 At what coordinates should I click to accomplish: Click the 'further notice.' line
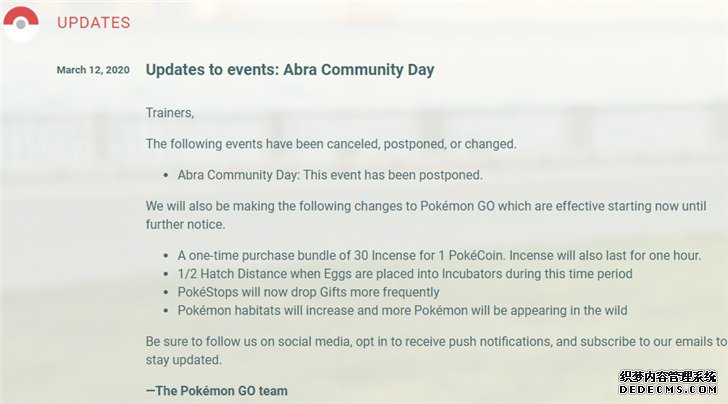[185, 225]
